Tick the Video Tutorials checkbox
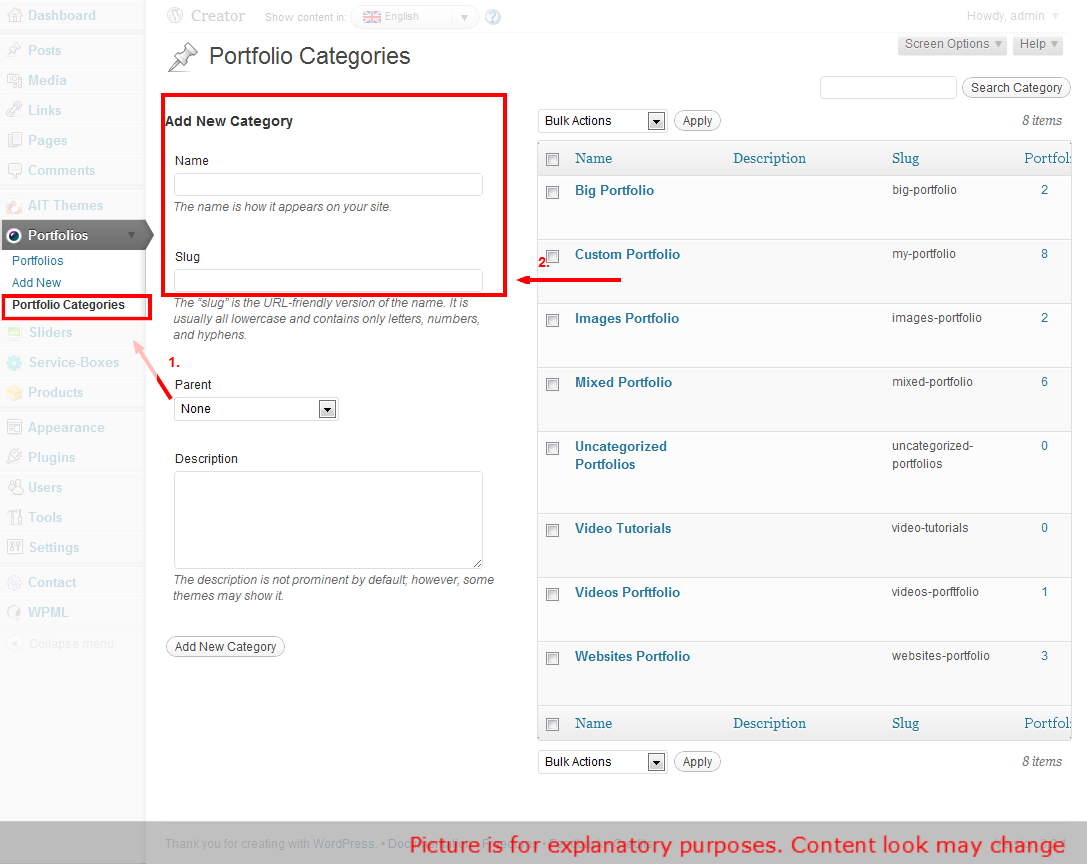Image resolution: width=1087 pixels, height=864 pixels. pos(552,530)
